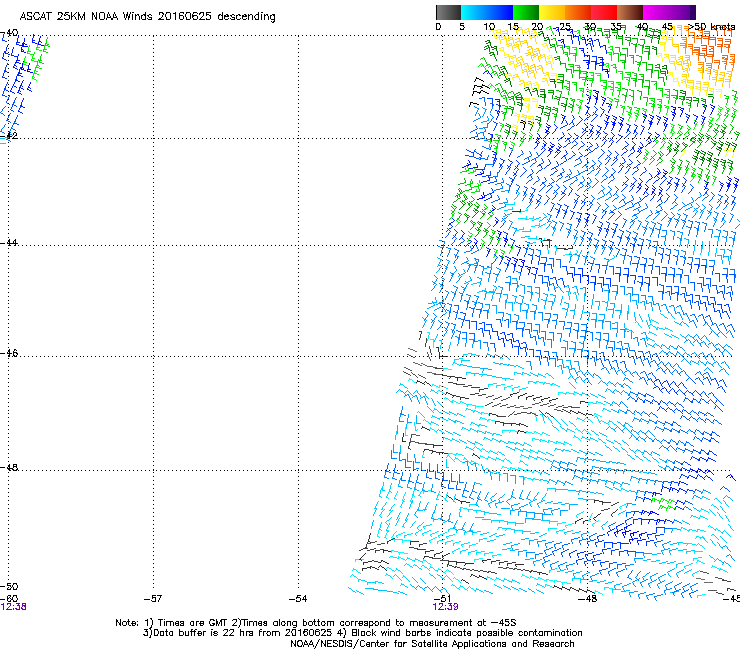Click the 'NOAA/NESDIS/Center for Satellite Applications and Research' credit
The height and width of the screenshot is (650, 740).
point(432,644)
